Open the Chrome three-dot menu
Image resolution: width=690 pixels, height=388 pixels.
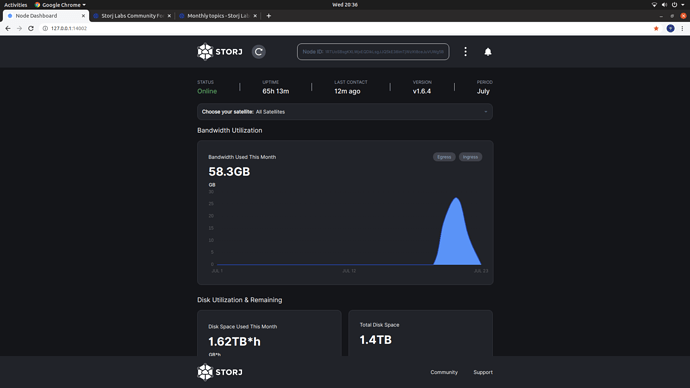point(683,28)
